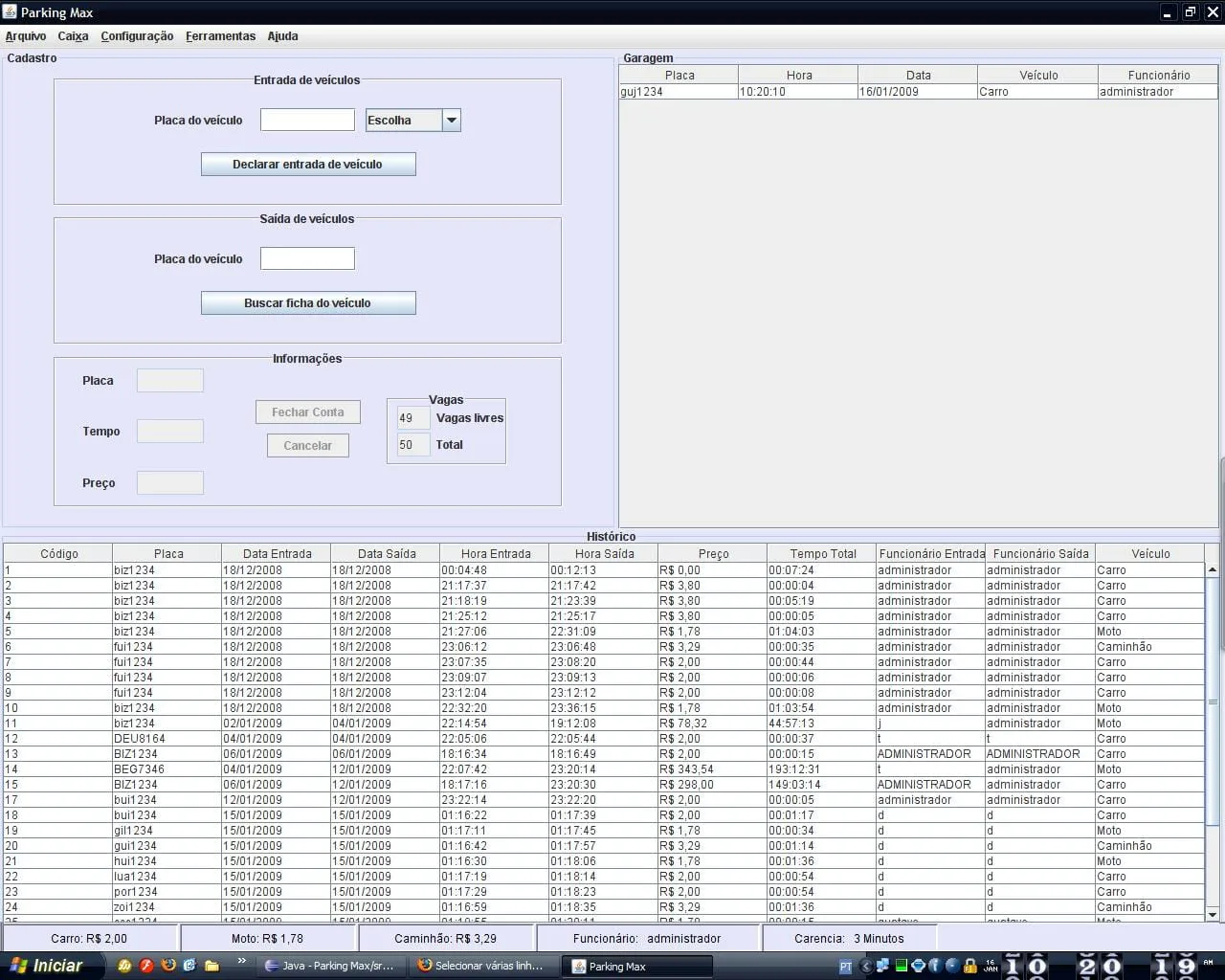Click the Histórico scrollbar down arrow

[x=1212, y=914]
